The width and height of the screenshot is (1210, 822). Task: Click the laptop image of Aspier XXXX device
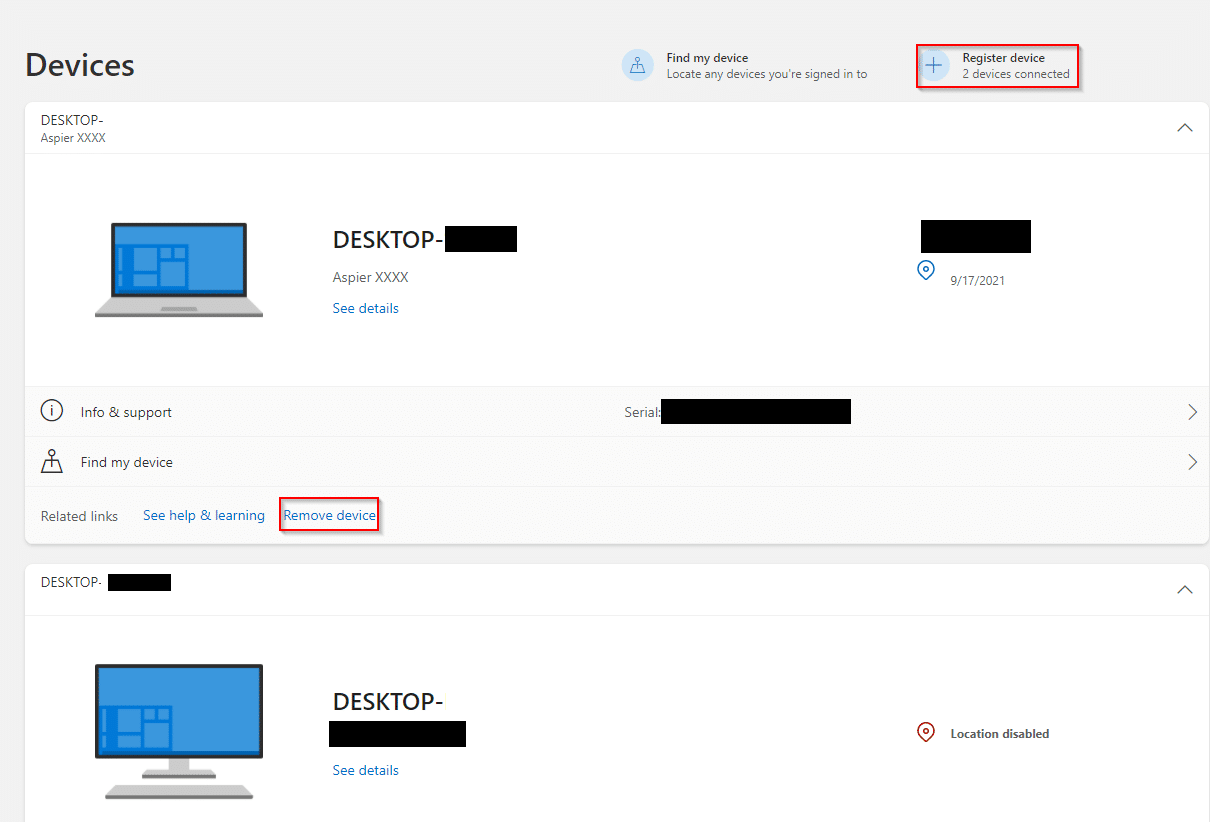[x=179, y=270]
